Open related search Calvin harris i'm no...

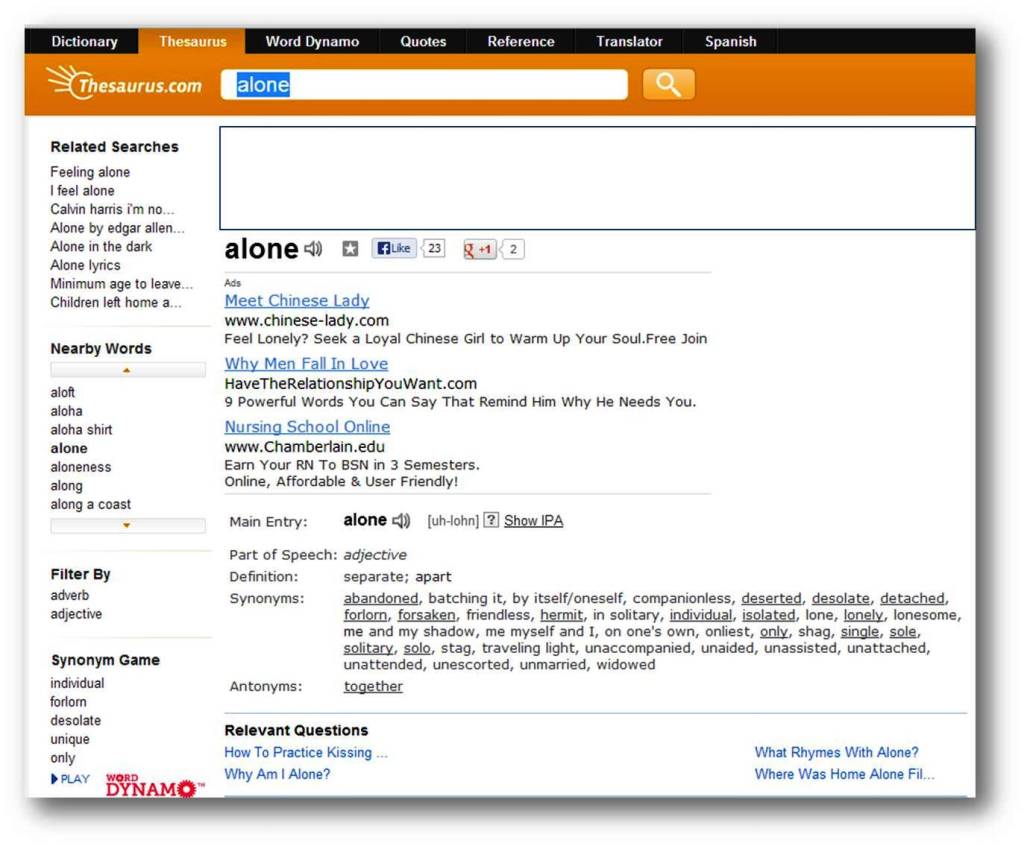[112, 209]
